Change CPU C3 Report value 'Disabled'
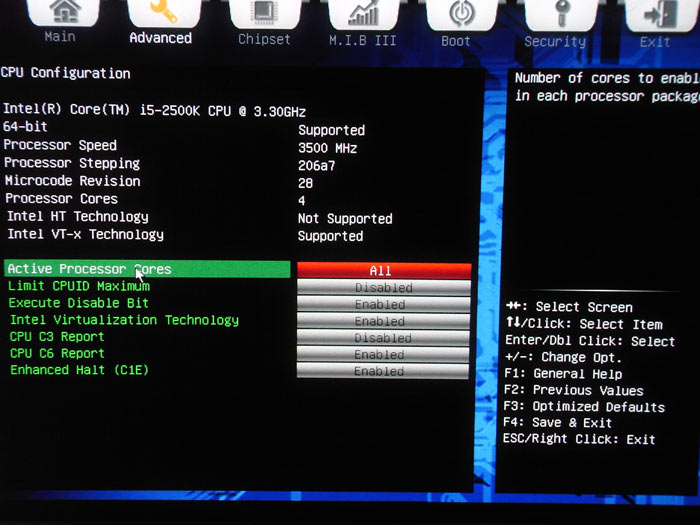 tap(383, 338)
